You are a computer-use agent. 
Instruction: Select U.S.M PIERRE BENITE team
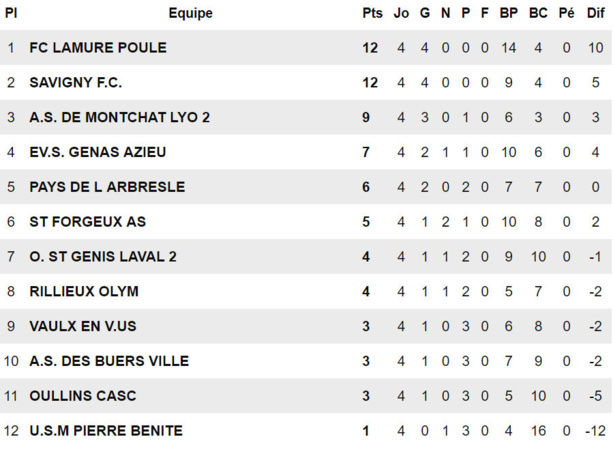(x=106, y=431)
